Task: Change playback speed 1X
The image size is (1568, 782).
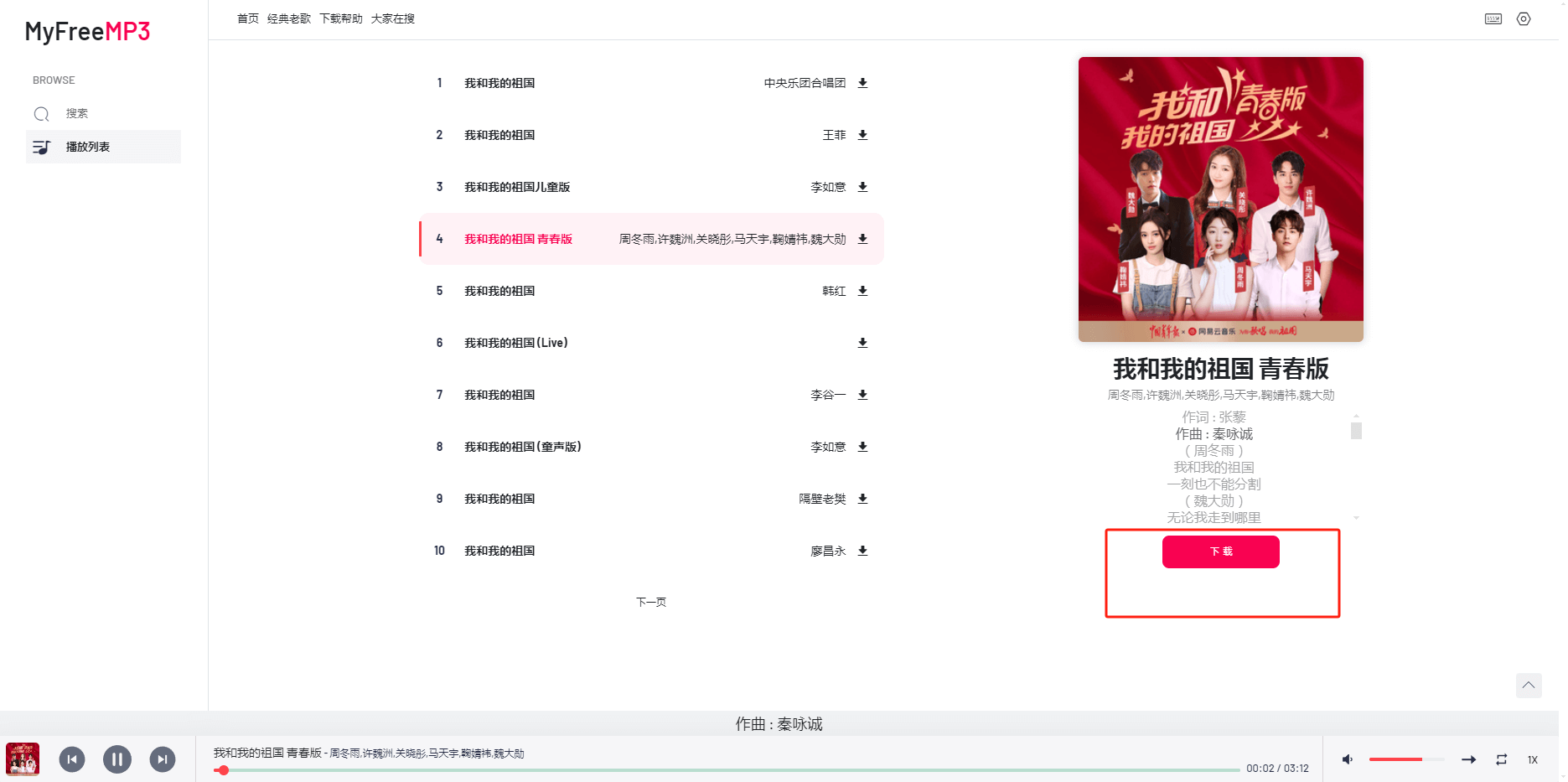Action: coord(1533,759)
